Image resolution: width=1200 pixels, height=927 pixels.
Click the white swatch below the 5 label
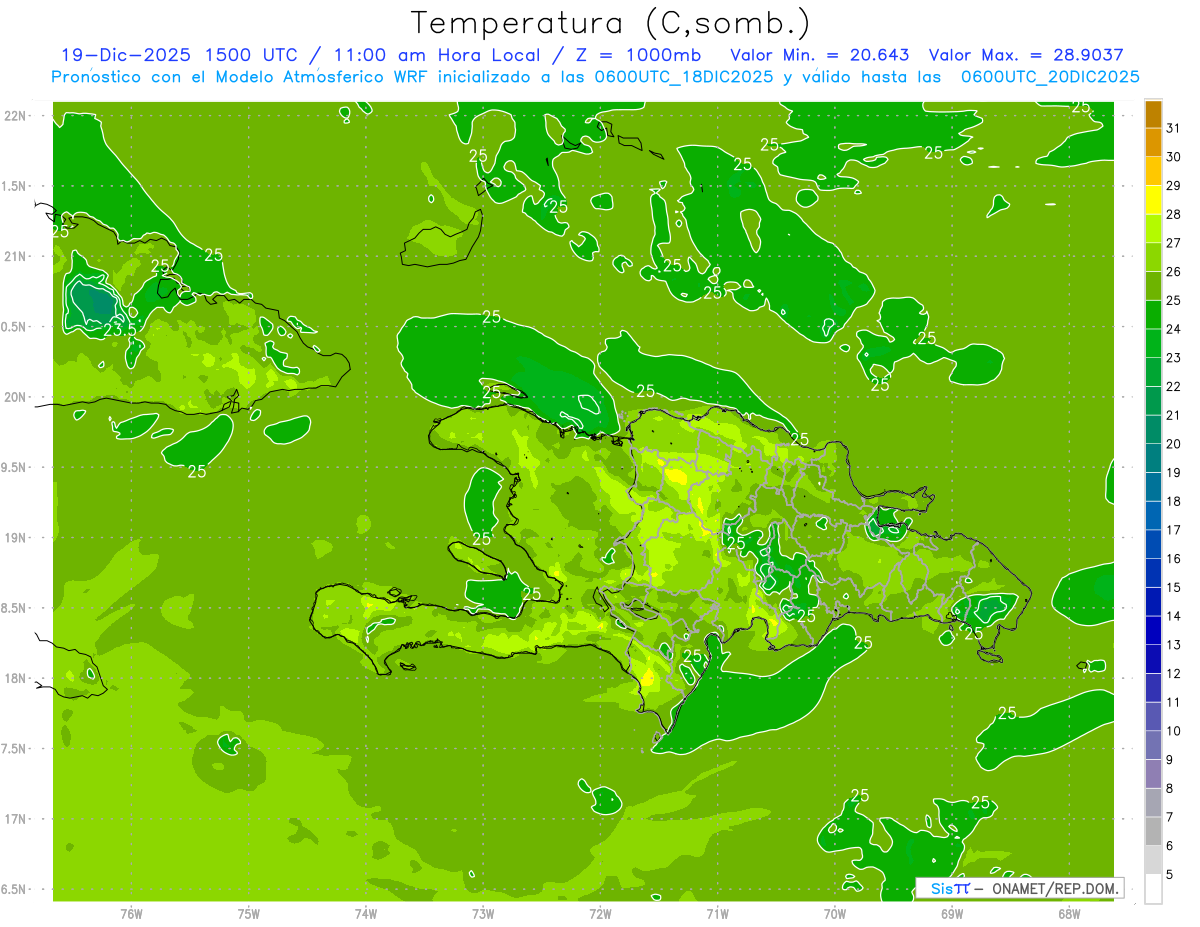[1153, 889]
